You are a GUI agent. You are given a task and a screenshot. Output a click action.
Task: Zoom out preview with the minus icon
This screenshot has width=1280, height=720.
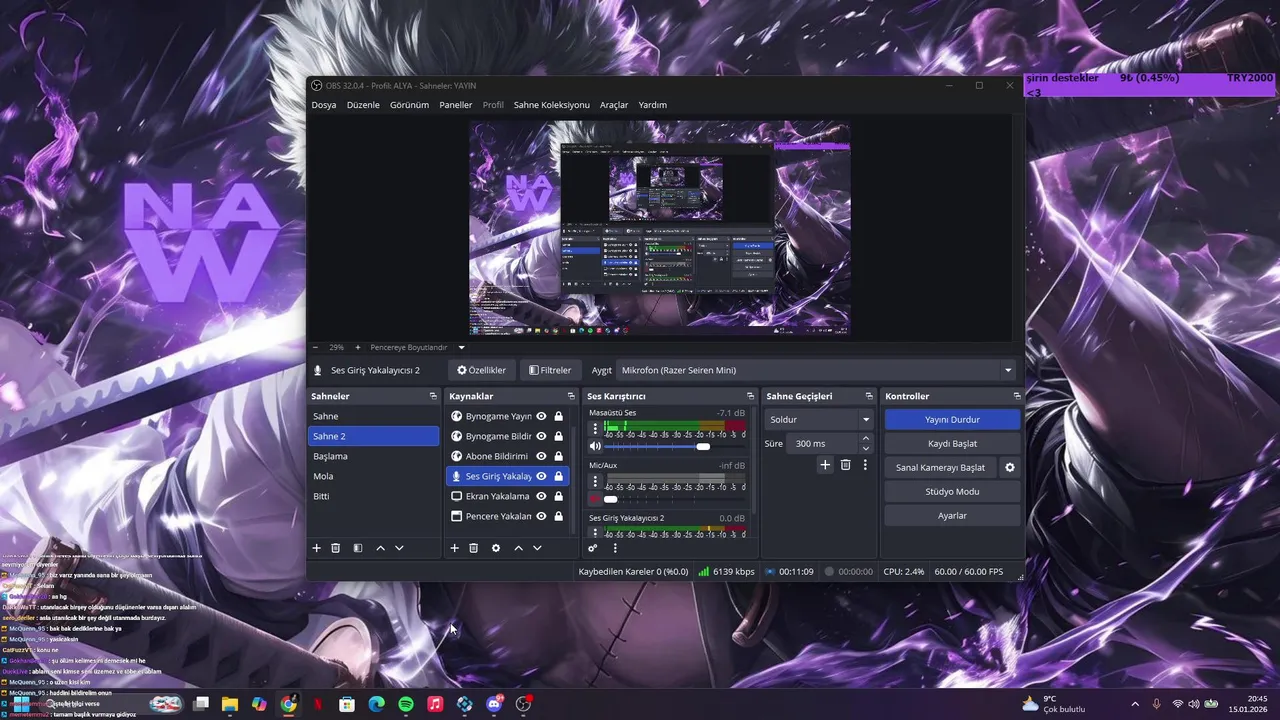point(315,347)
